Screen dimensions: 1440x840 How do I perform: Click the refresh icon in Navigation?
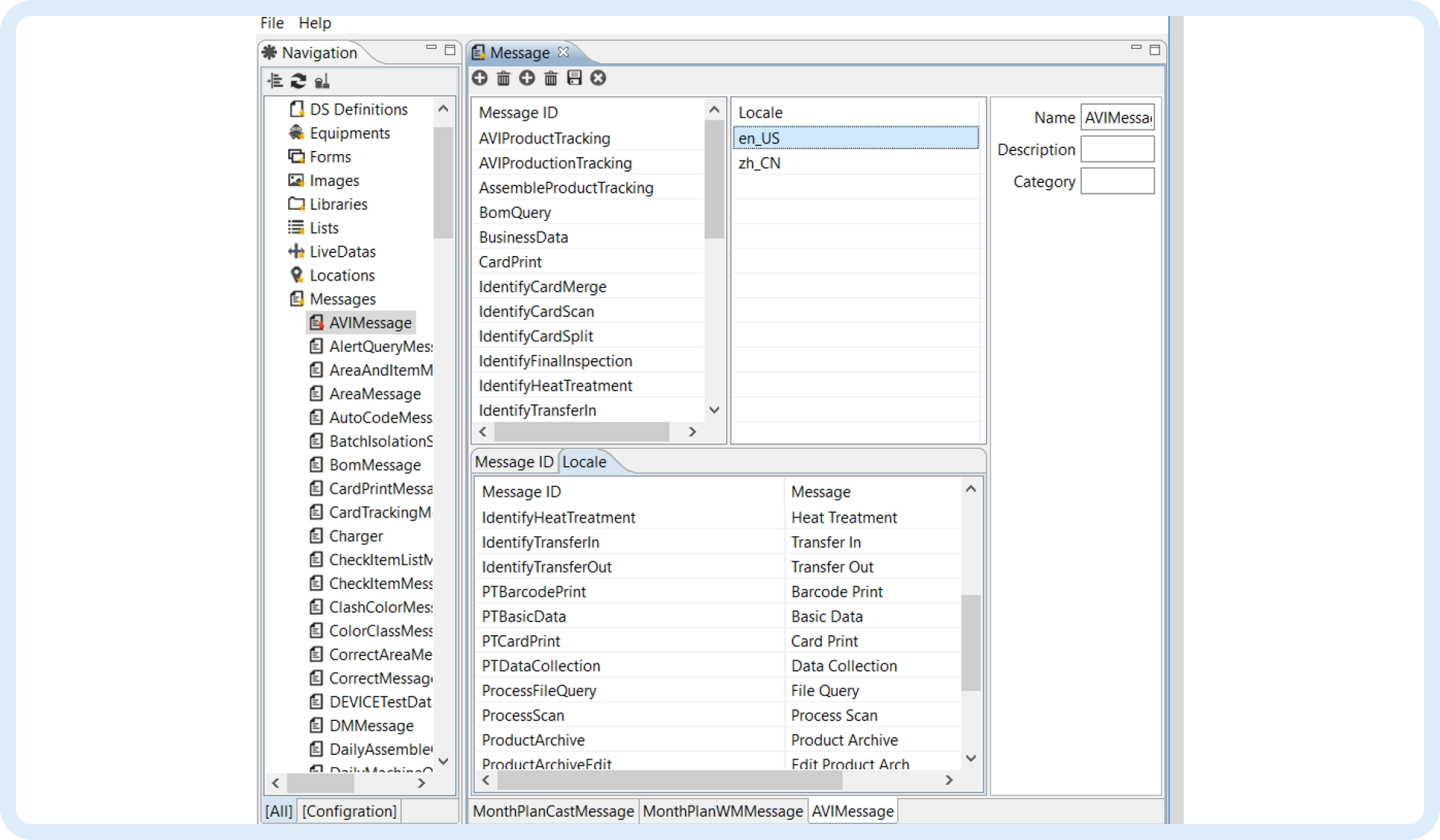pos(298,81)
